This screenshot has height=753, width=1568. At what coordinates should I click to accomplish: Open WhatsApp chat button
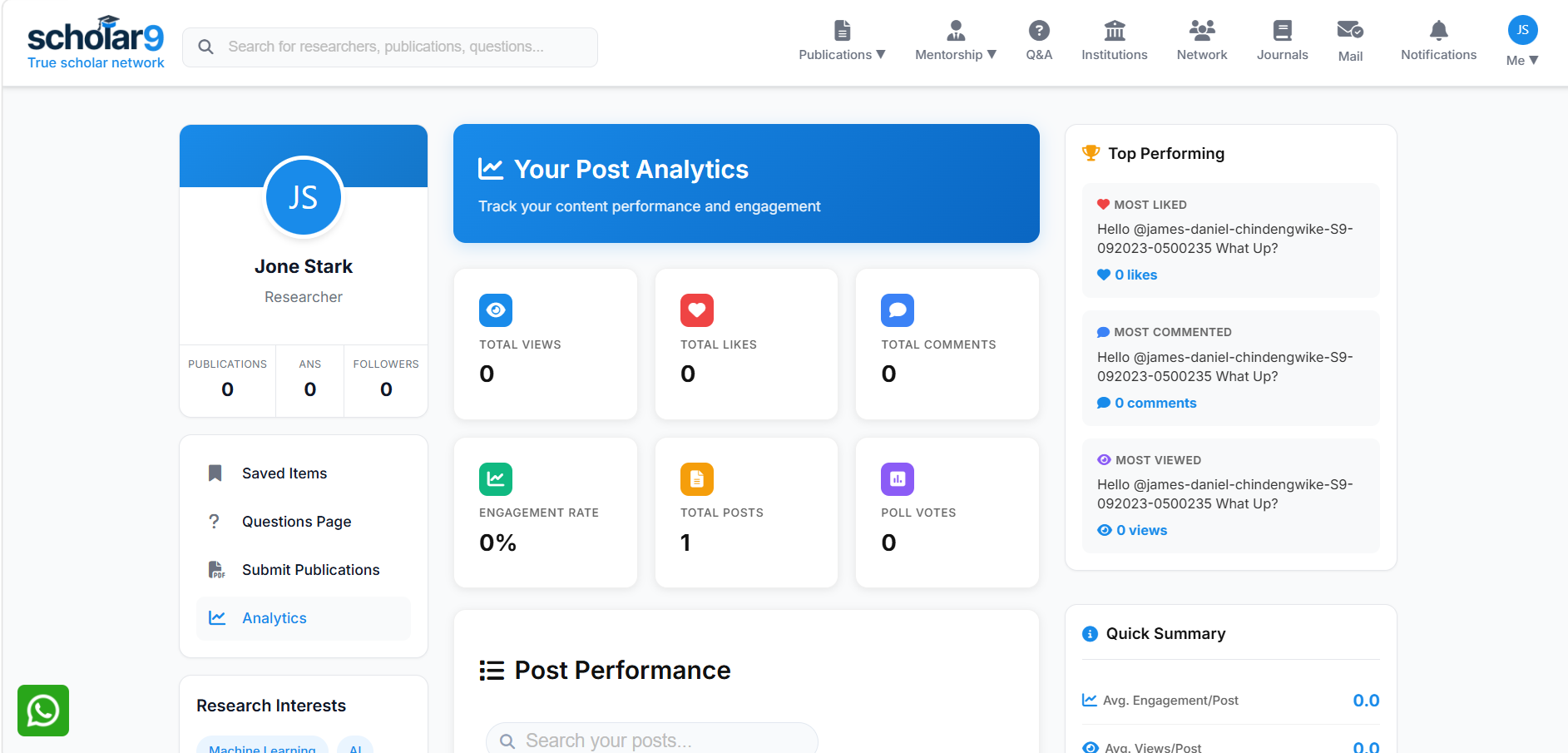(43, 711)
